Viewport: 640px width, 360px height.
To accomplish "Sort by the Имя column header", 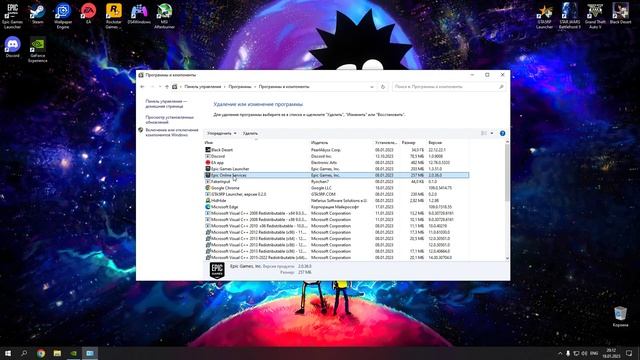I will pos(256,142).
